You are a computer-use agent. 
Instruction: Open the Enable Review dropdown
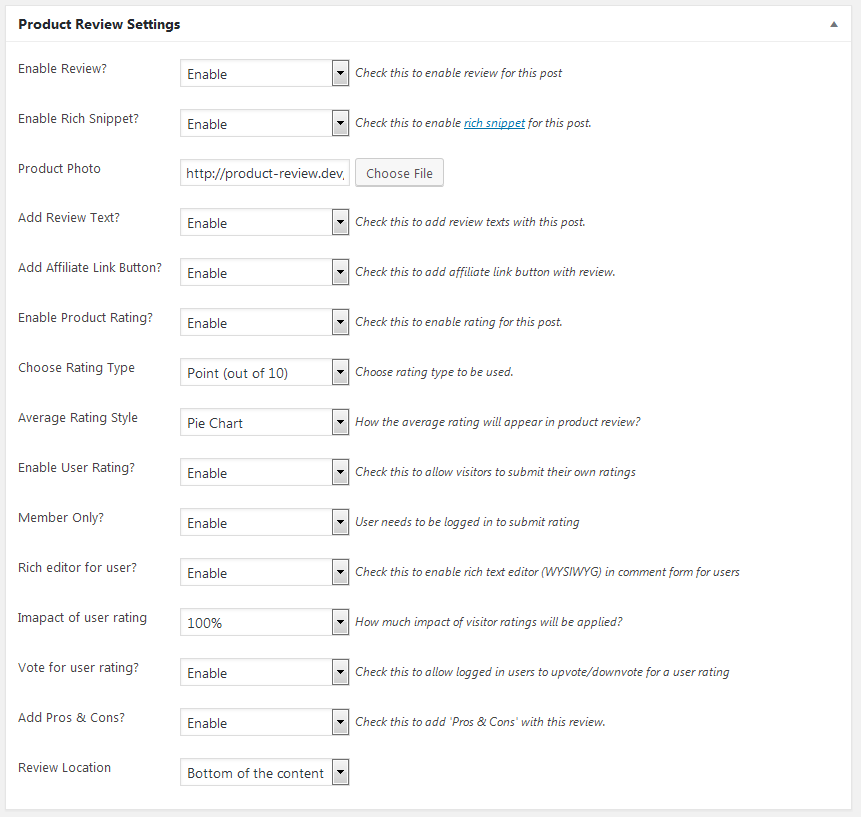264,74
